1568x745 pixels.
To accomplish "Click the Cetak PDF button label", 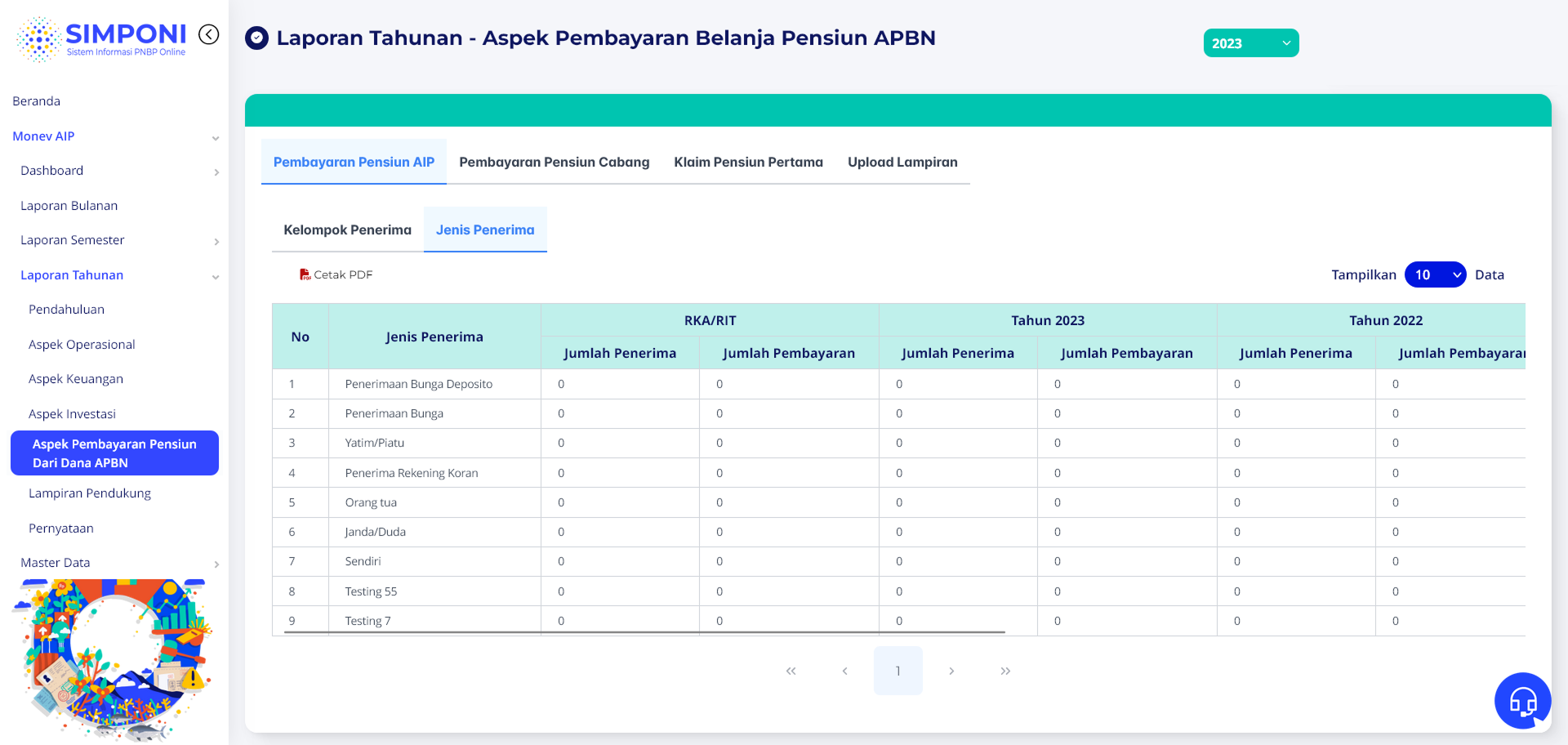I will 343,274.
